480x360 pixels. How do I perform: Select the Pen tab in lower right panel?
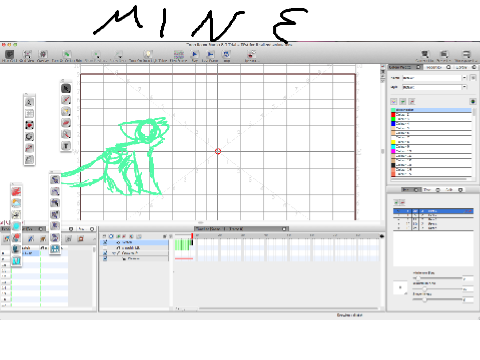tap(411, 190)
